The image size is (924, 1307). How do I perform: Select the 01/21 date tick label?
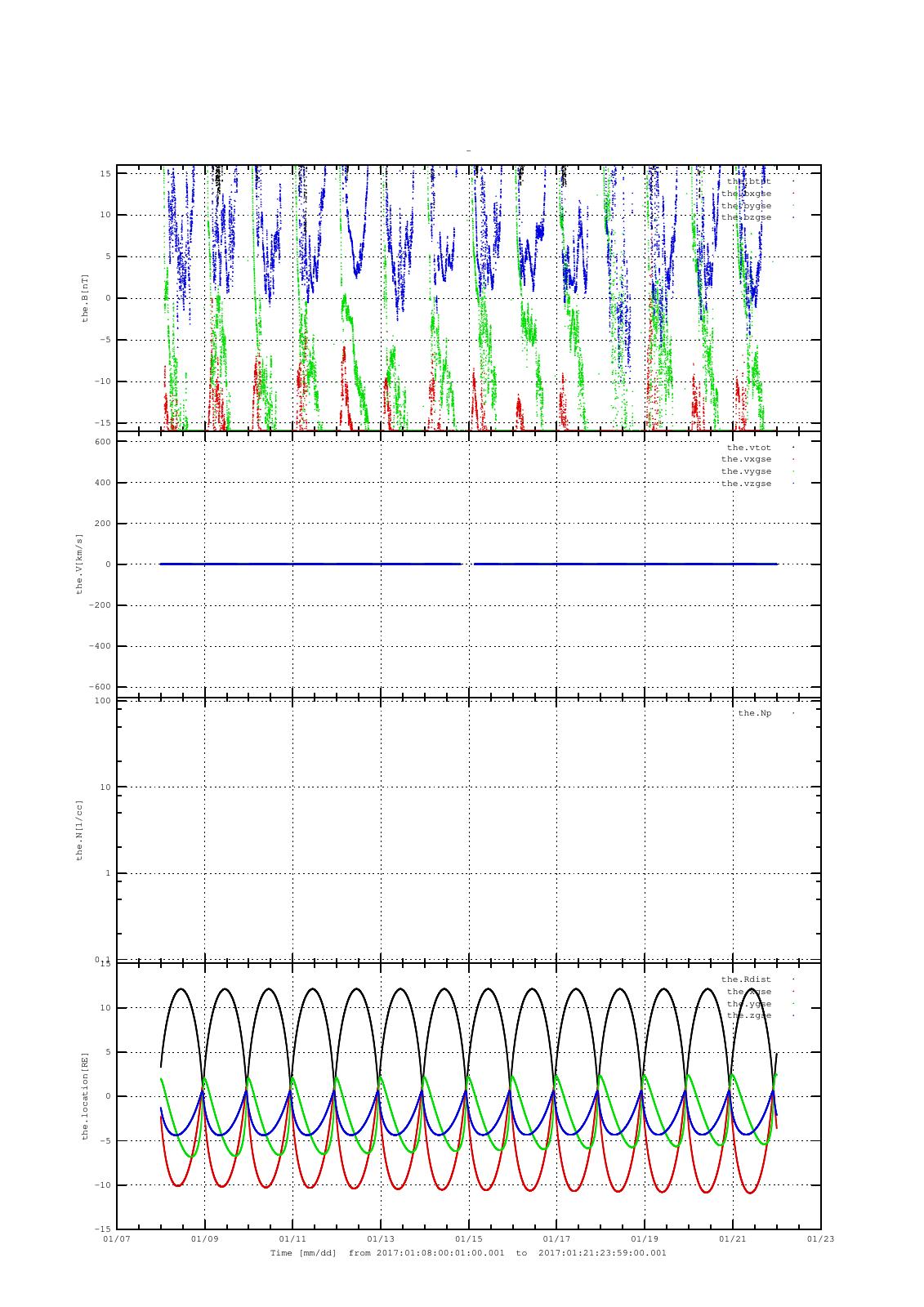733,1239
